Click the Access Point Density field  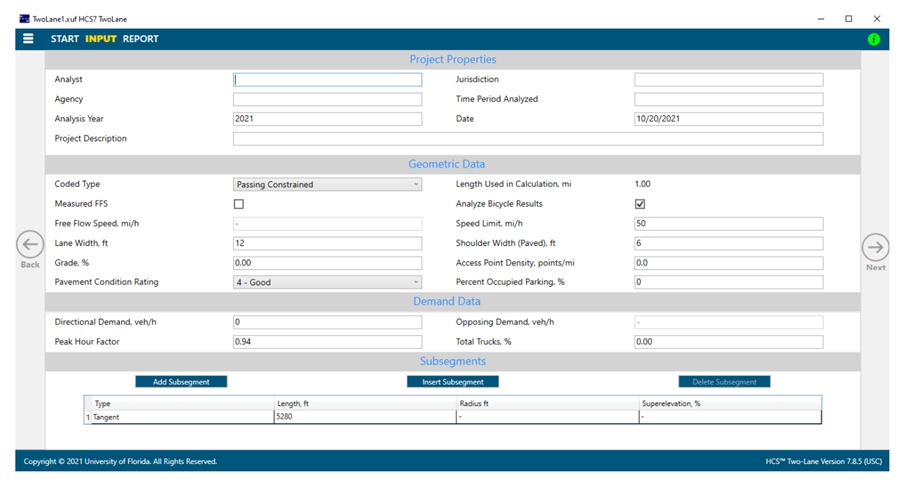pos(729,263)
